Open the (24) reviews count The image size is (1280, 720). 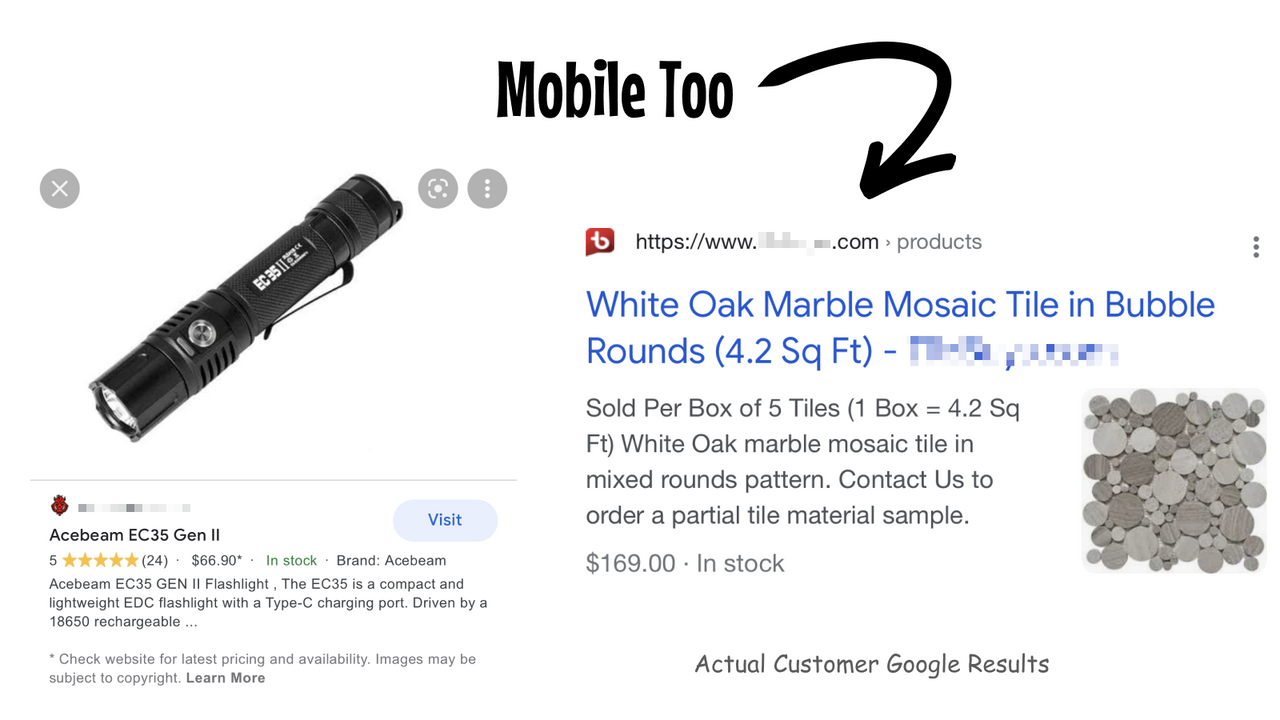point(153,560)
